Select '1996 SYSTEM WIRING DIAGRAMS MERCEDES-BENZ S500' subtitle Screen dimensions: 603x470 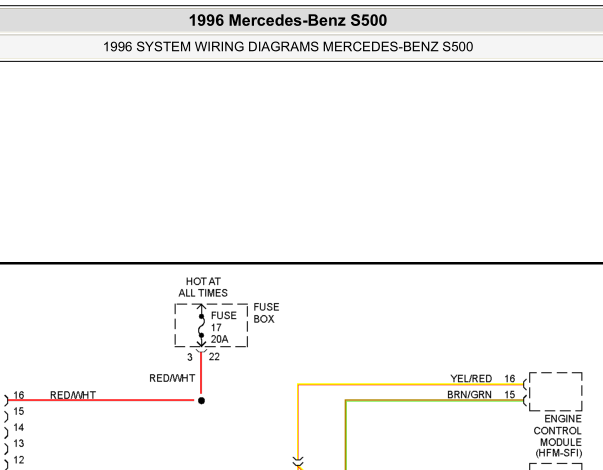[288, 47]
